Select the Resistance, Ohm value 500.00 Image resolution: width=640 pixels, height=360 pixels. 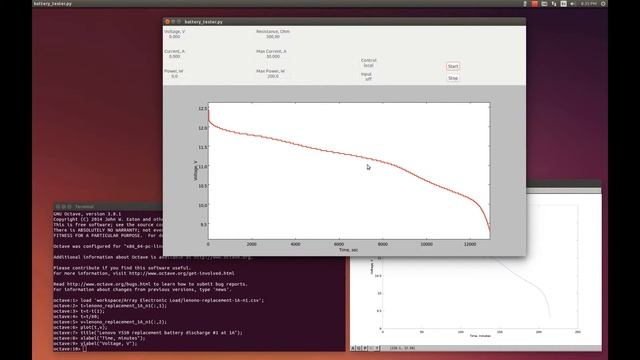[x=273, y=37]
